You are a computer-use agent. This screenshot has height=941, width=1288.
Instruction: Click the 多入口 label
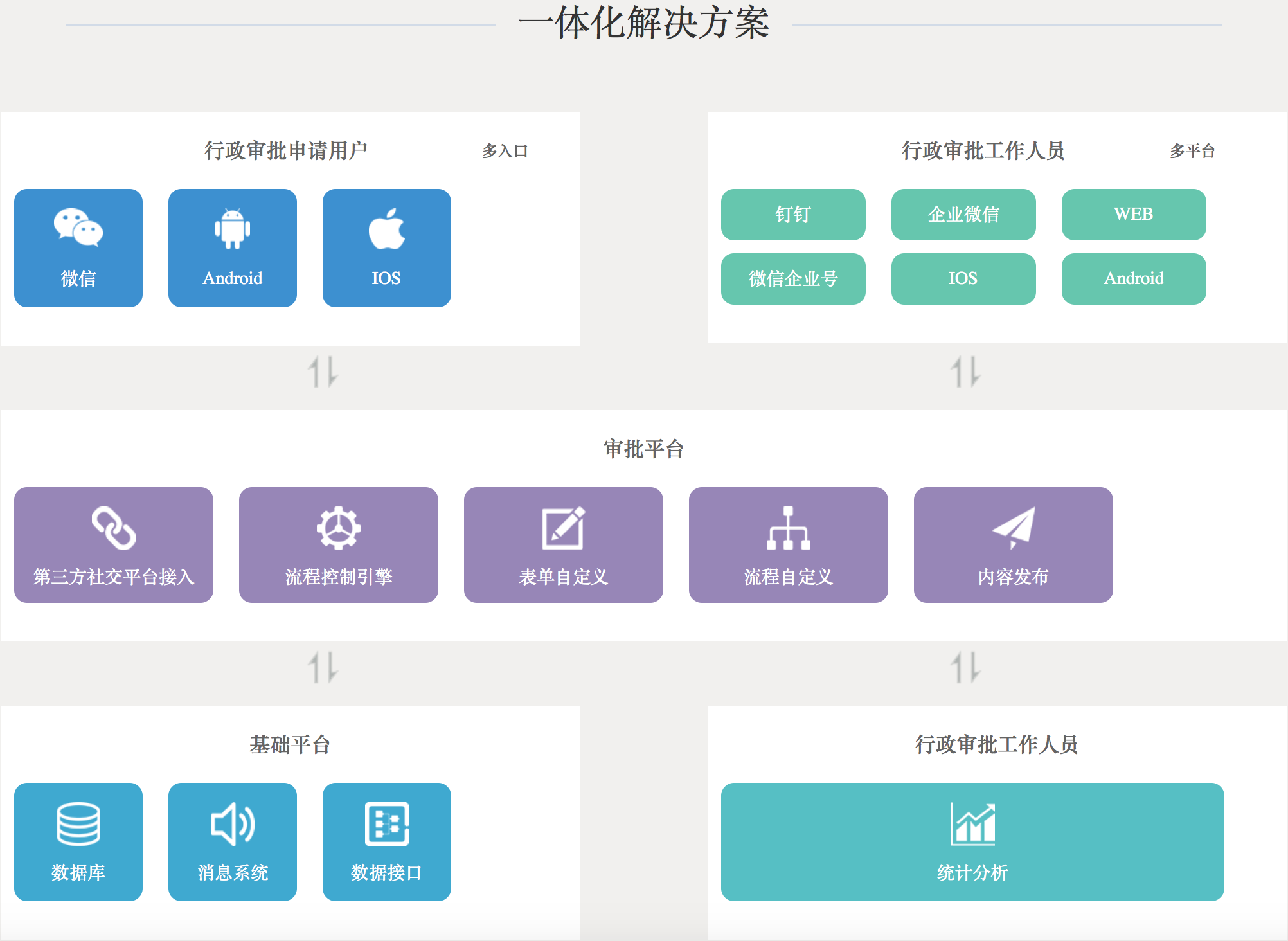505,151
